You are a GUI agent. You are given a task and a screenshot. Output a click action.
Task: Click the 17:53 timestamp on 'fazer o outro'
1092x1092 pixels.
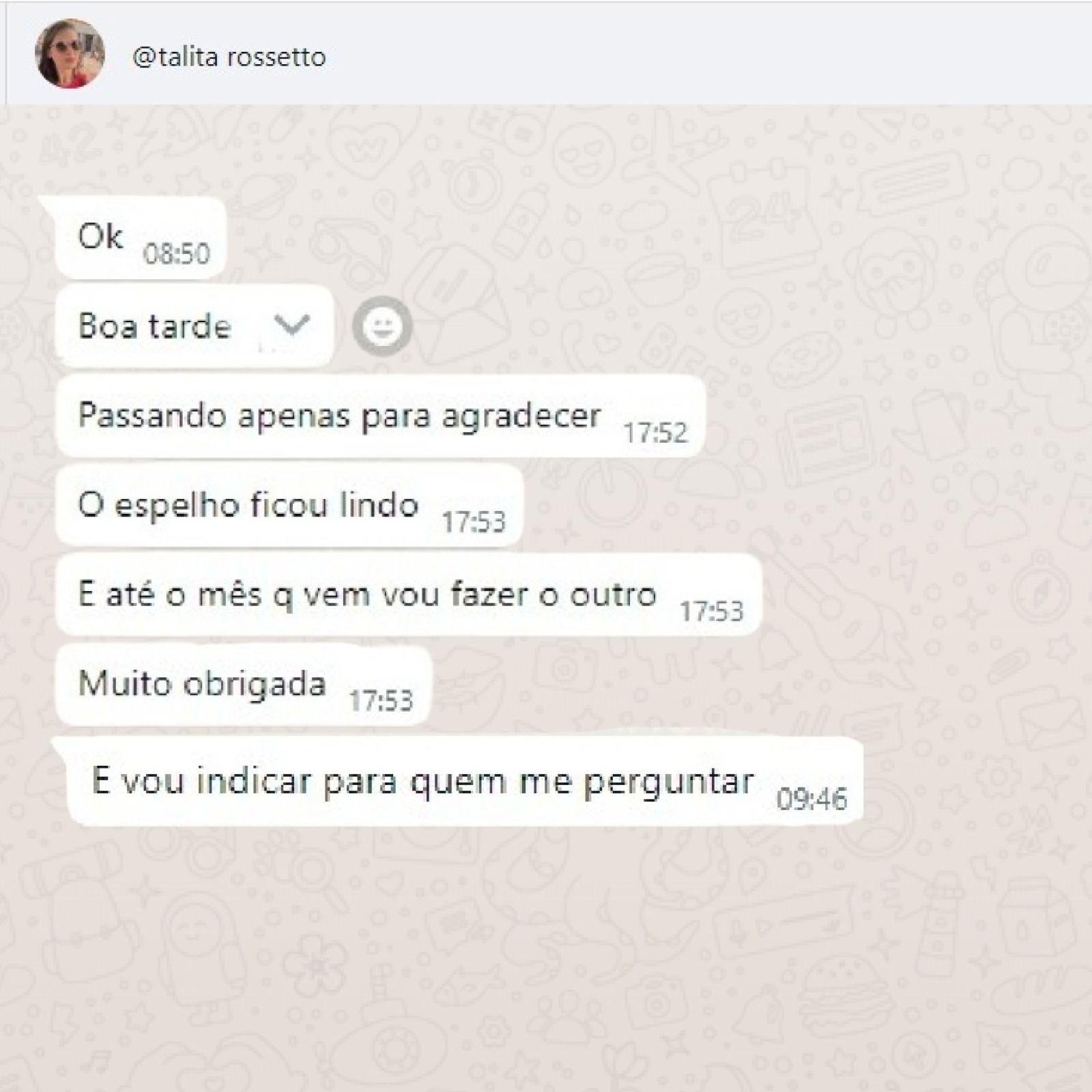pos(711,612)
